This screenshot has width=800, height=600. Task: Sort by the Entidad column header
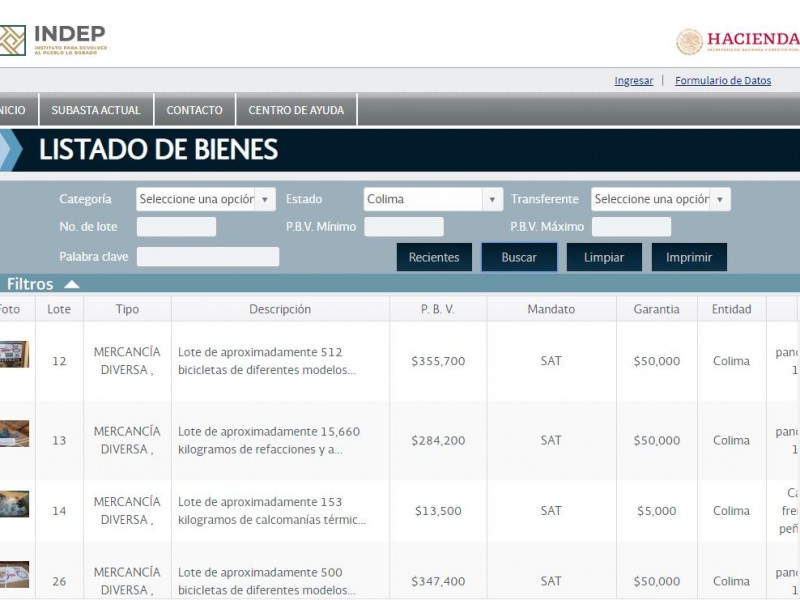[x=732, y=309]
